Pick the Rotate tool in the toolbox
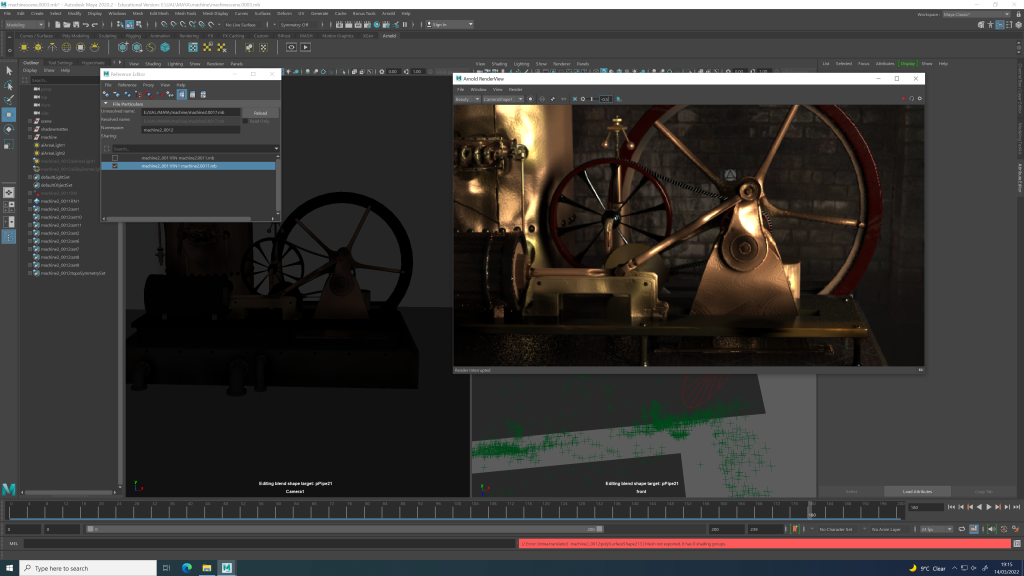This screenshot has width=1024, height=576. pos(8,129)
